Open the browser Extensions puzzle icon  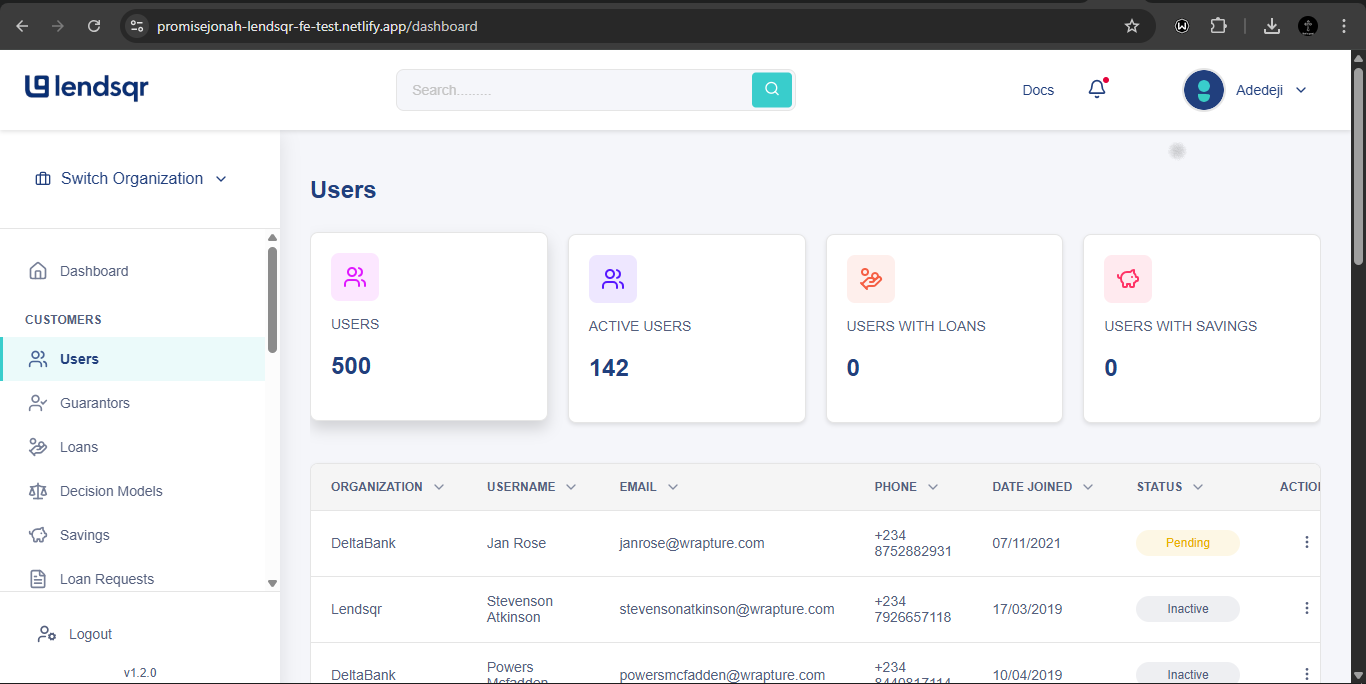coord(1218,26)
